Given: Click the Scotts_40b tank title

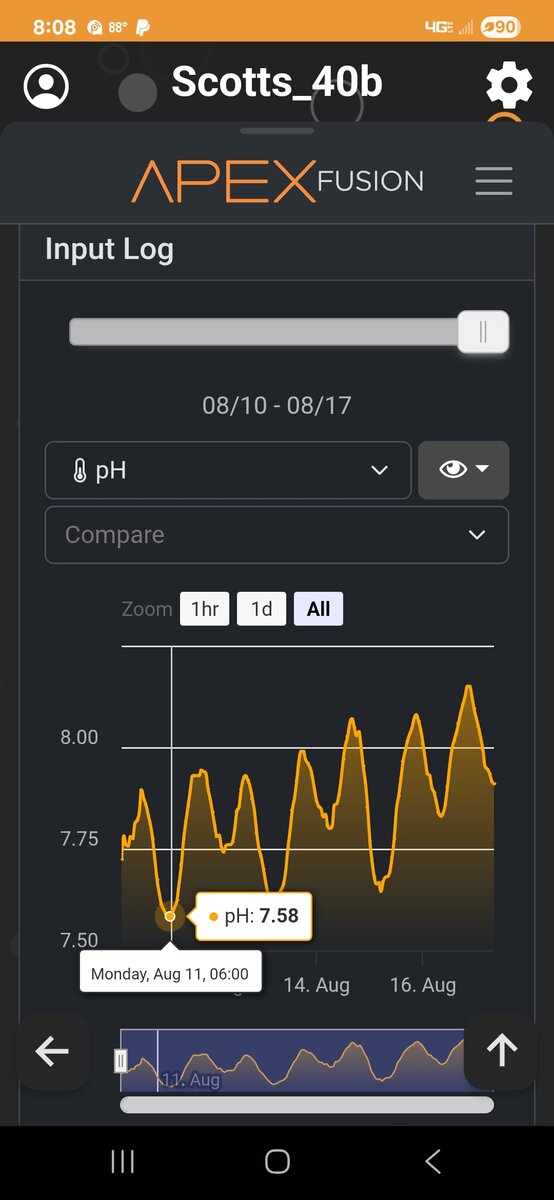Looking at the screenshot, I should [x=277, y=83].
